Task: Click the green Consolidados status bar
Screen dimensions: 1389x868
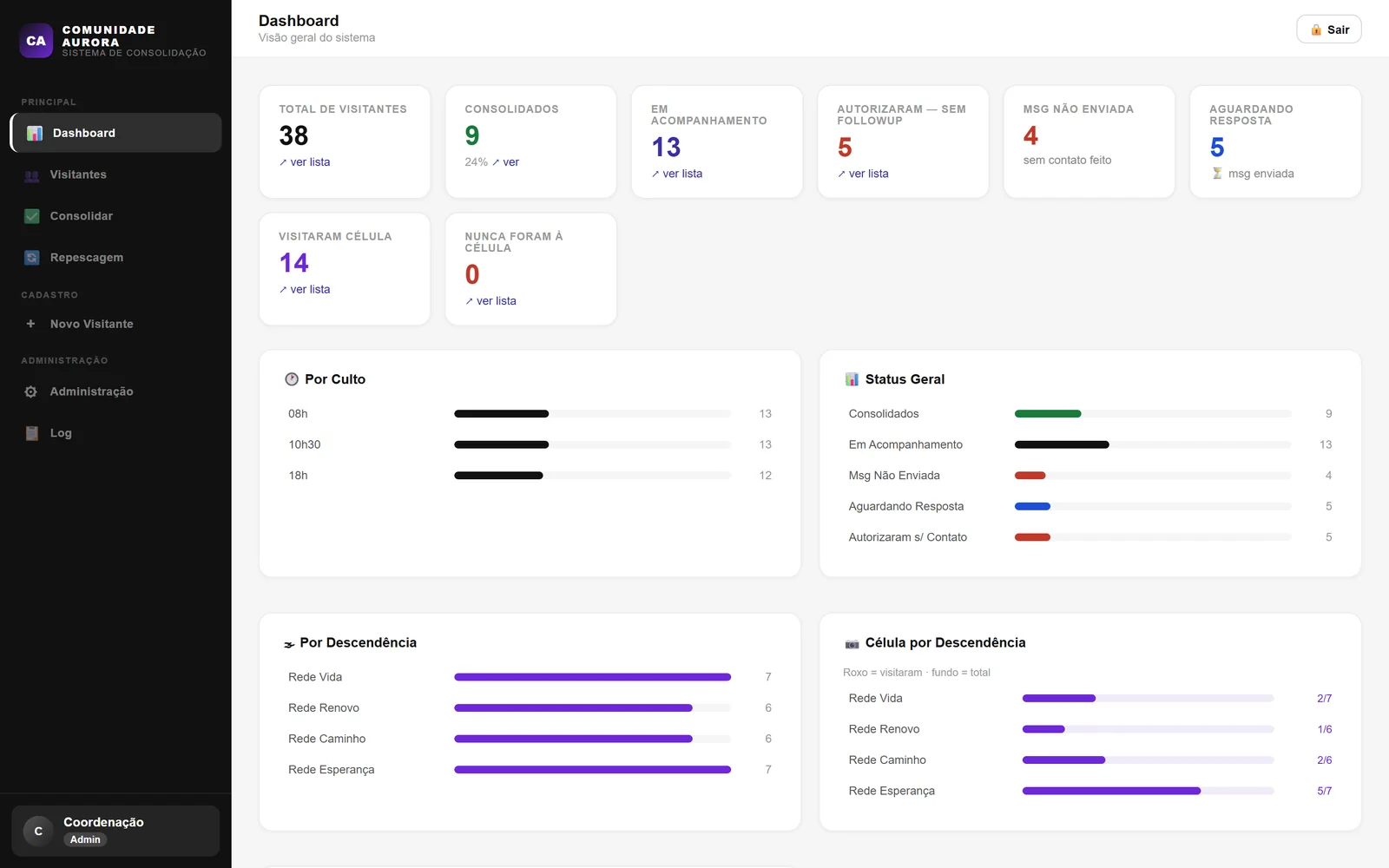Action: click(1048, 414)
